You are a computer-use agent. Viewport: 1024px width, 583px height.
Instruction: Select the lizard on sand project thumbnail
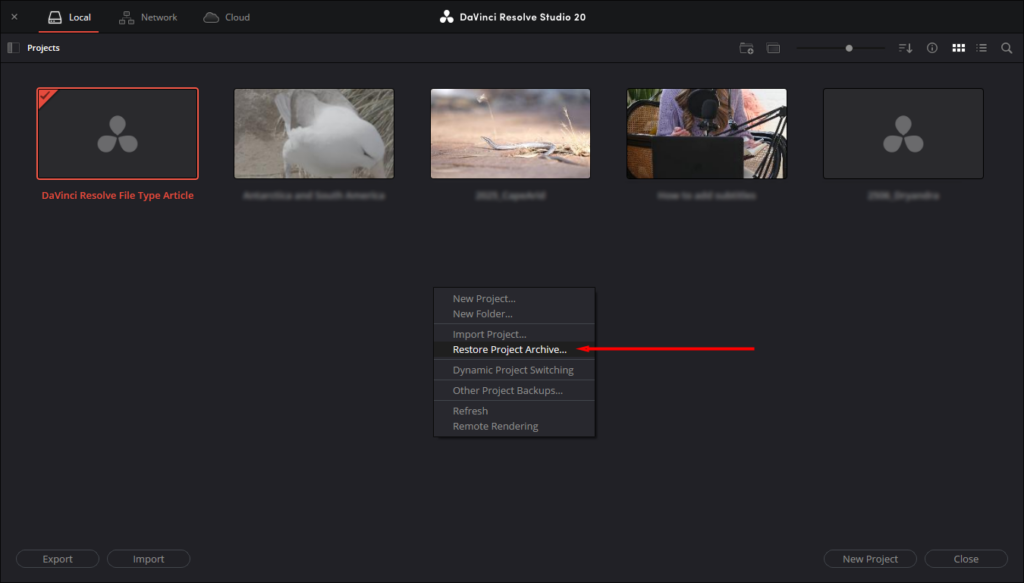click(511, 134)
